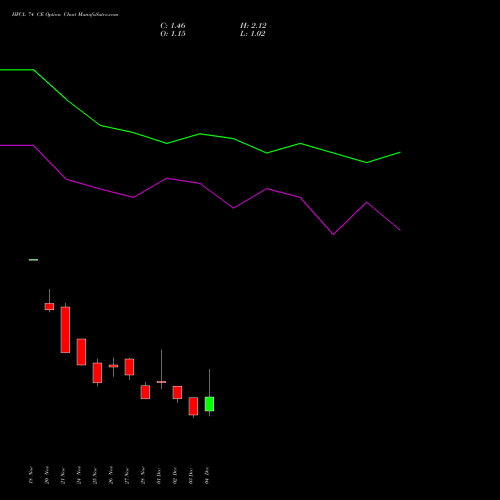The width and height of the screenshot is (500, 500).
Task: Click the 19 Nov date label
Action: click(x=31, y=475)
